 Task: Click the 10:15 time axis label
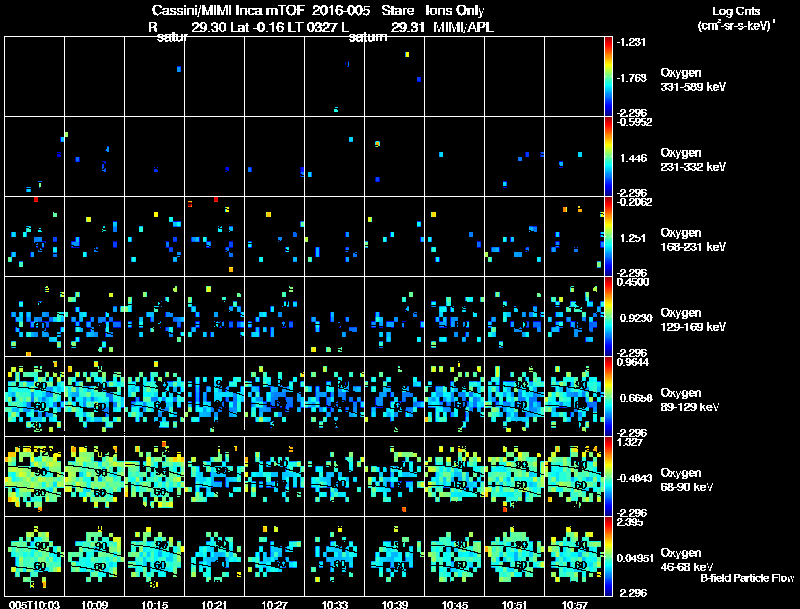[155, 604]
